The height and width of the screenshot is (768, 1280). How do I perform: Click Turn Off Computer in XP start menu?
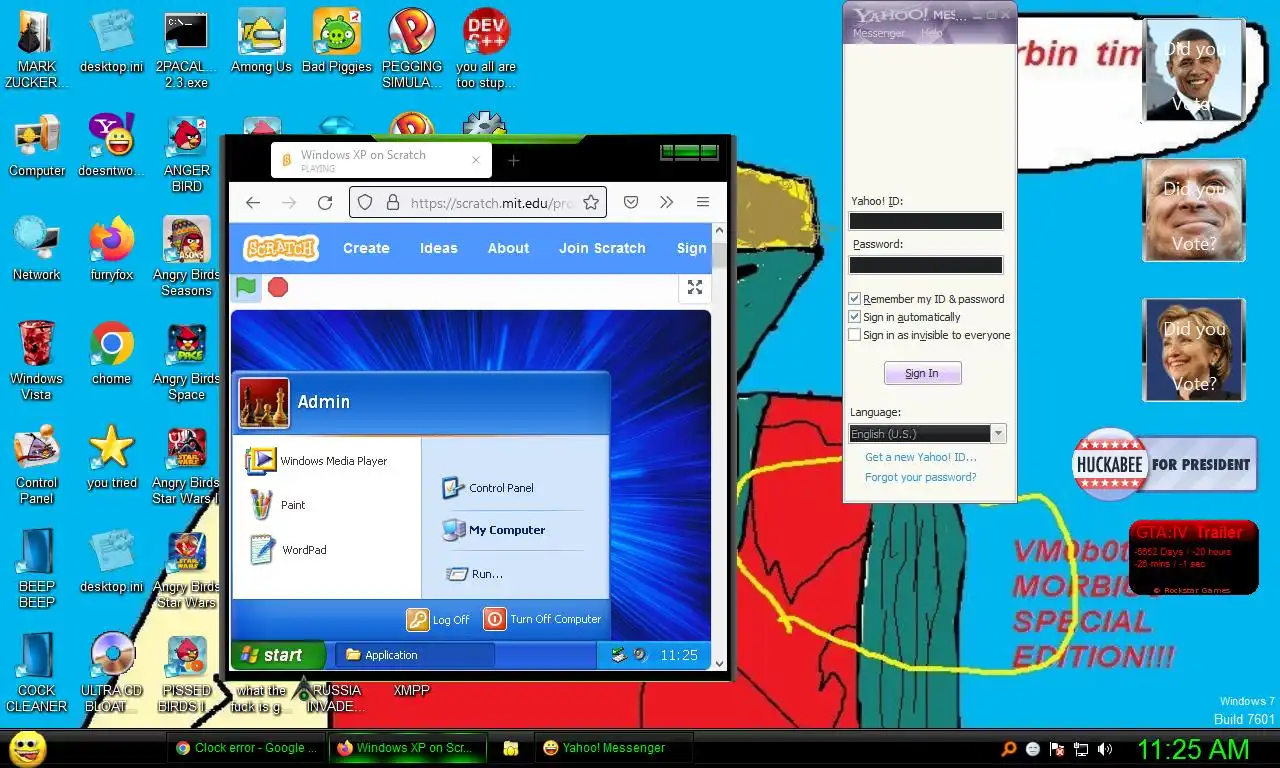(x=542, y=620)
